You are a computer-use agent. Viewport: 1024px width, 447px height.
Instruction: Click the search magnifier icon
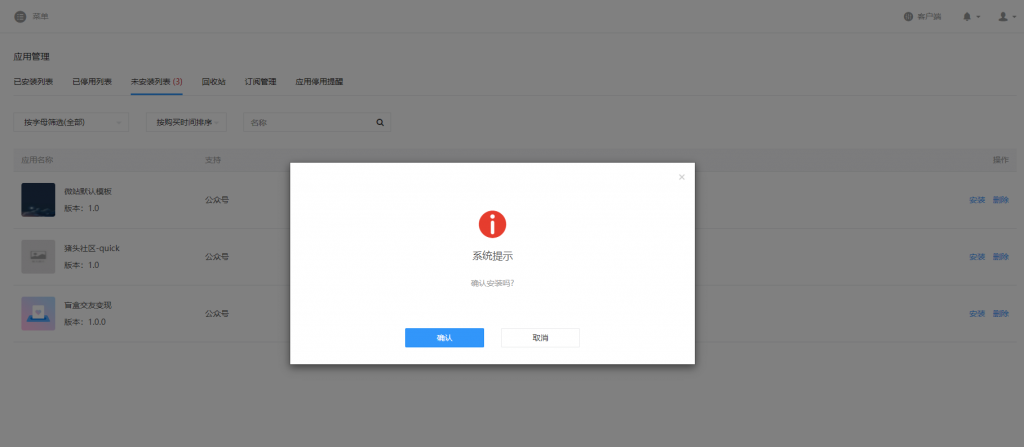pos(380,122)
